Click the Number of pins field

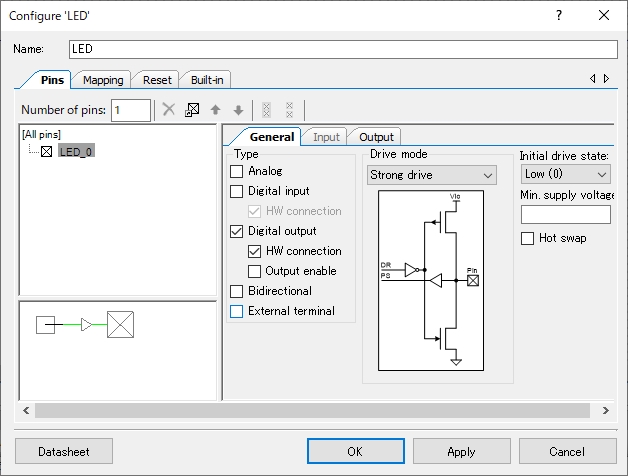pyautogui.click(x=131, y=110)
